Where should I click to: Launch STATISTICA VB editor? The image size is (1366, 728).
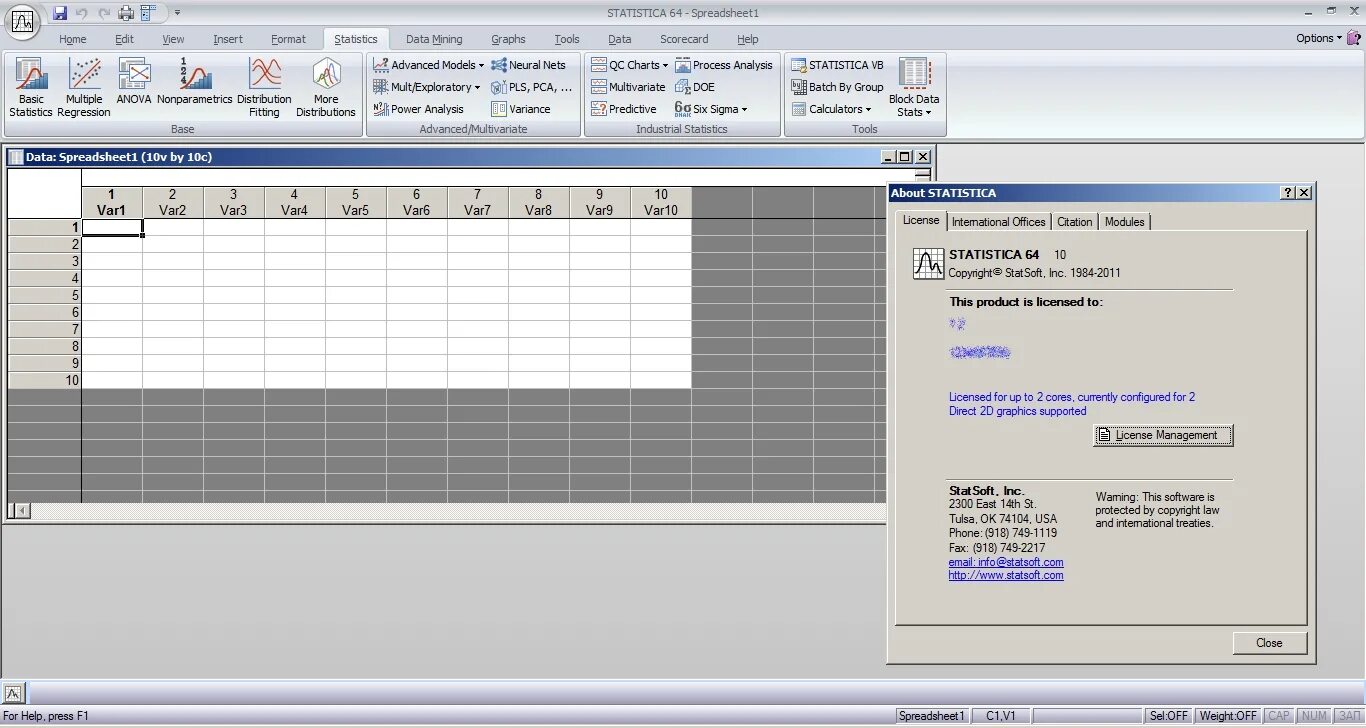837,65
